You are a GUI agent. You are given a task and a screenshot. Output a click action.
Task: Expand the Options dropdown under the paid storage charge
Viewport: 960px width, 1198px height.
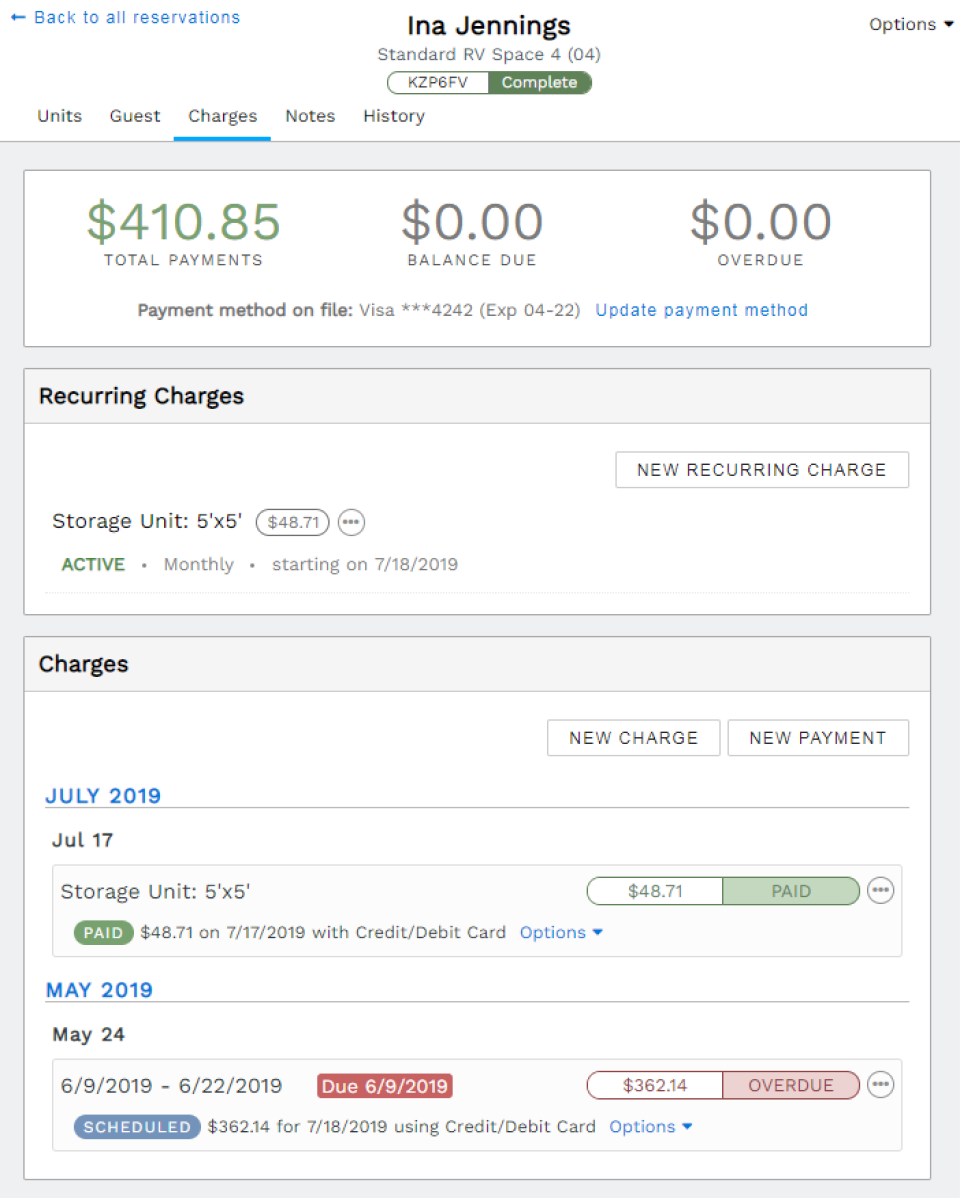(x=560, y=932)
